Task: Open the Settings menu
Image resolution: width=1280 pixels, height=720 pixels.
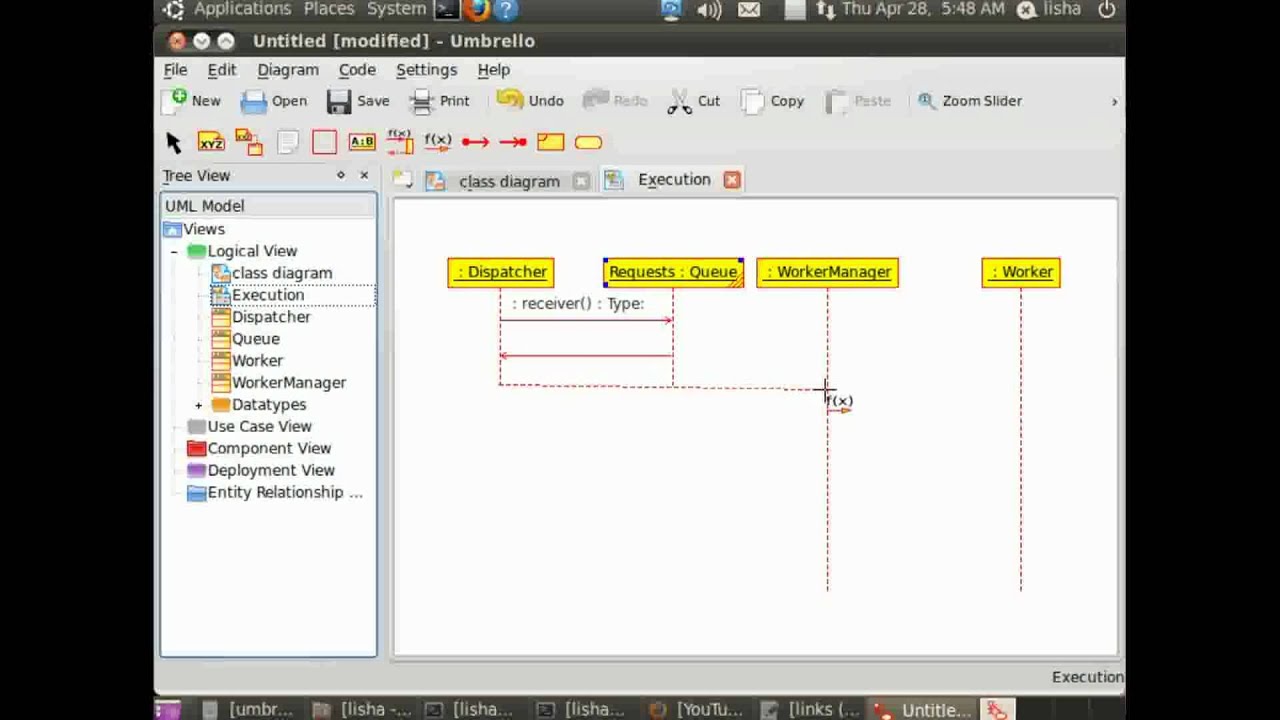Action: coord(426,70)
